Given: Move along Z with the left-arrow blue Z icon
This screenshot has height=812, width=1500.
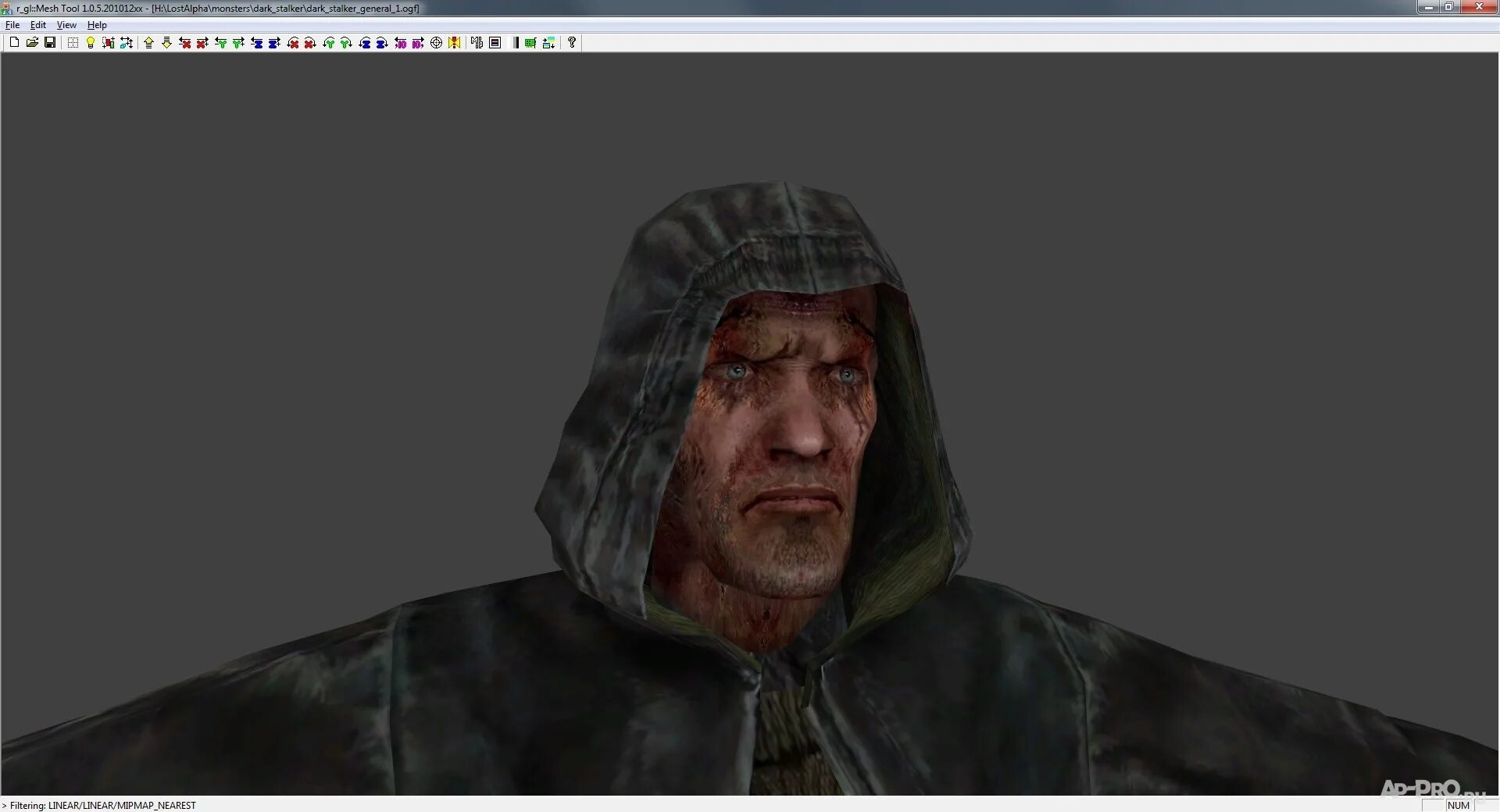Looking at the screenshot, I should point(257,43).
